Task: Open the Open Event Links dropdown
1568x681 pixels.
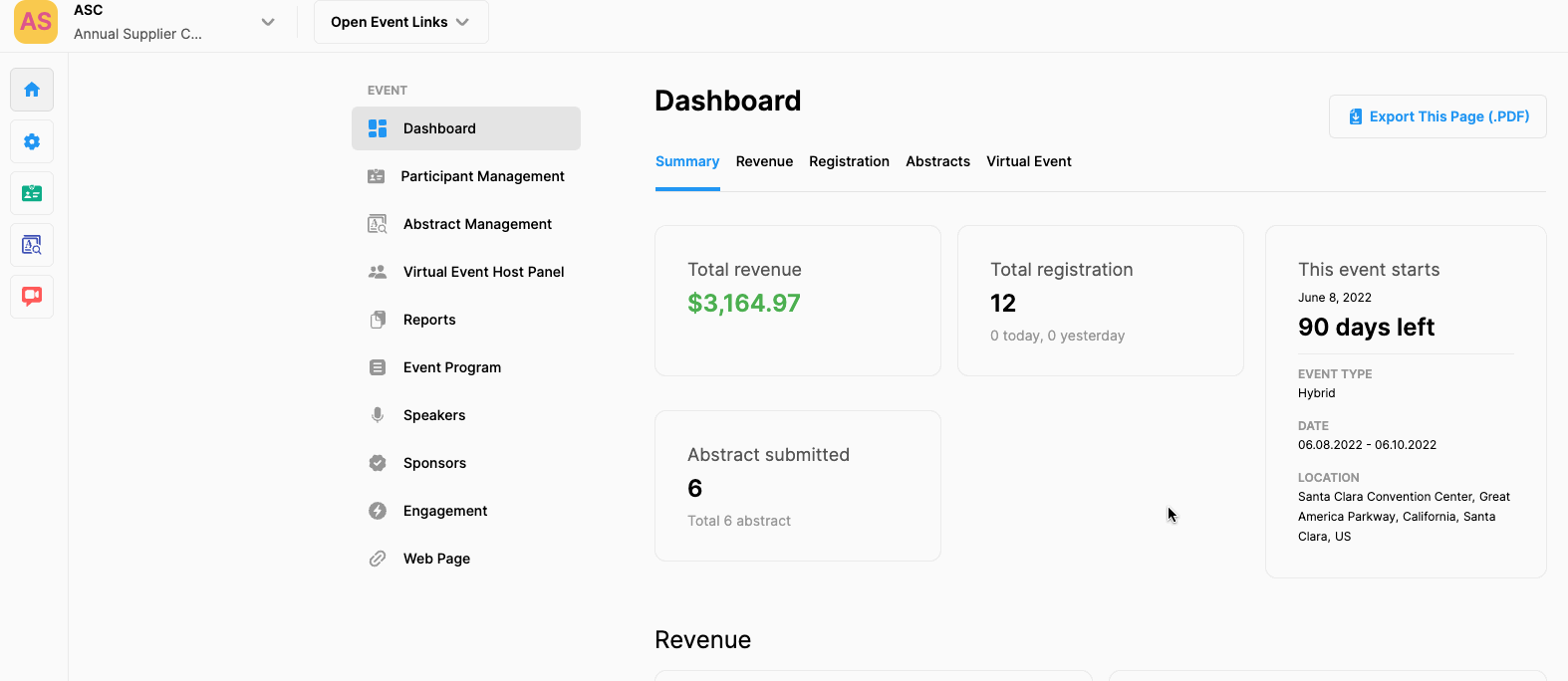Action: click(x=400, y=22)
